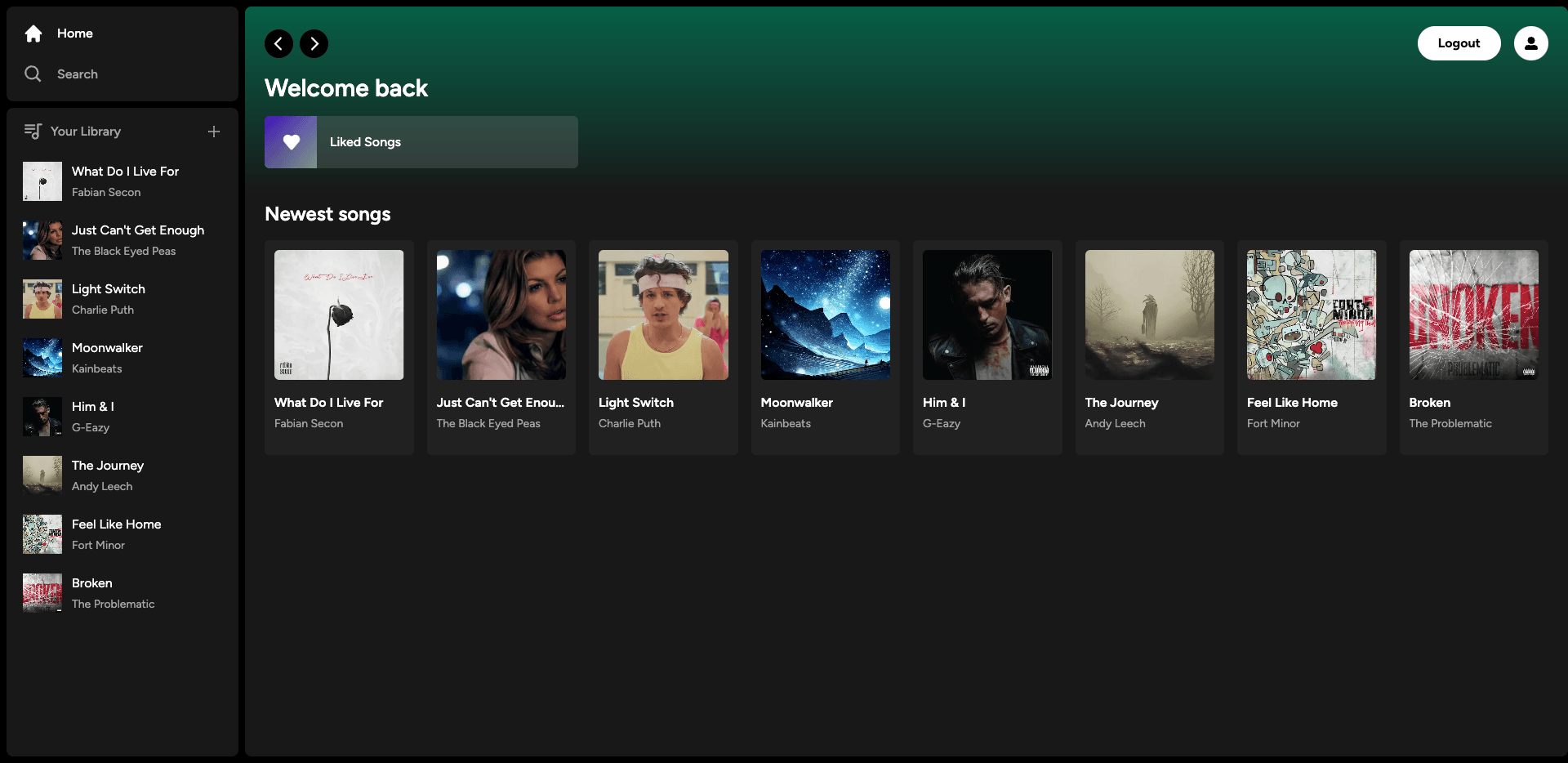Click sidebar cover thumbnail for What Do I Live For
This screenshot has height=763, width=1568.
click(x=42, y=181)
